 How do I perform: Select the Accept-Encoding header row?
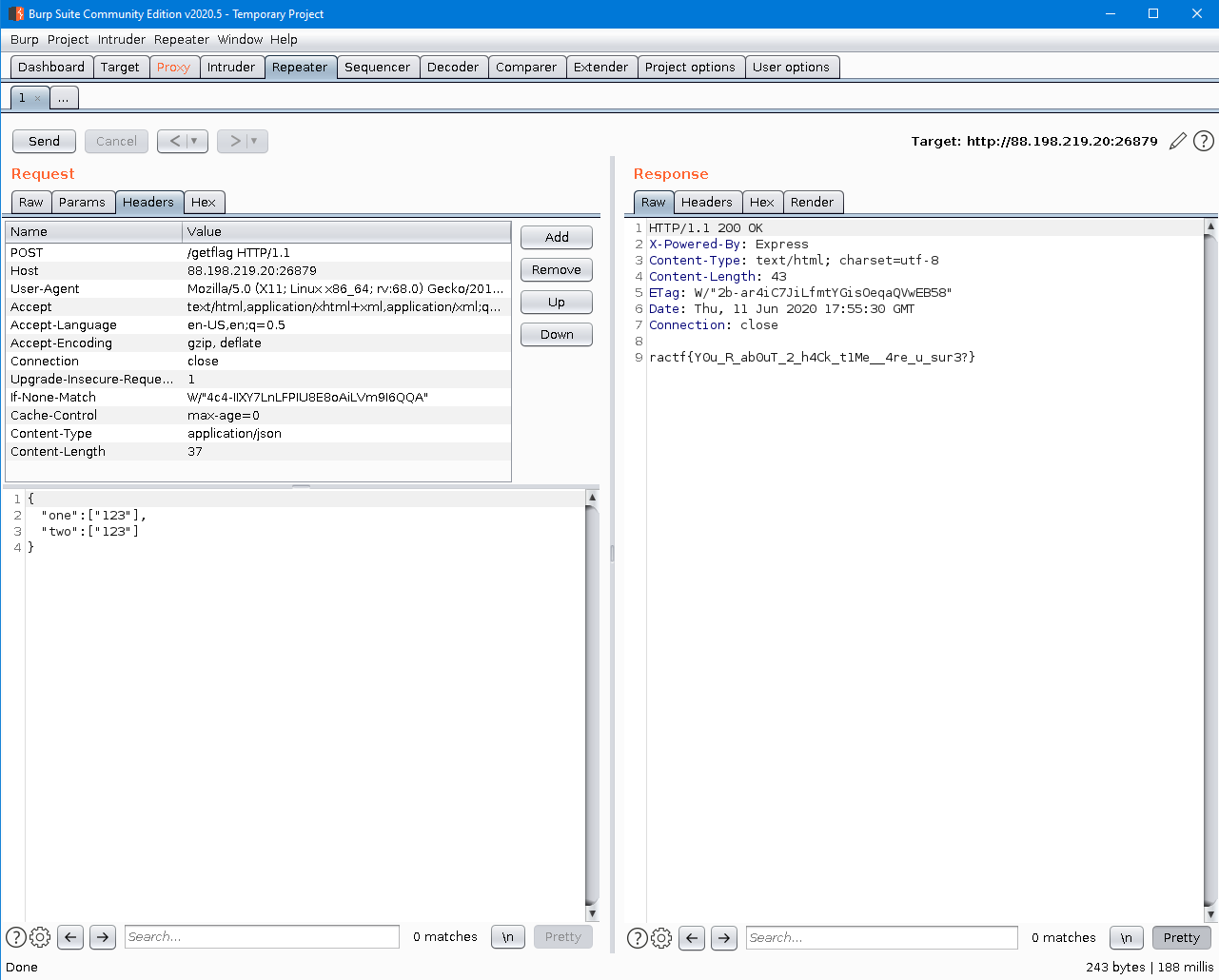tap(258, 343)
